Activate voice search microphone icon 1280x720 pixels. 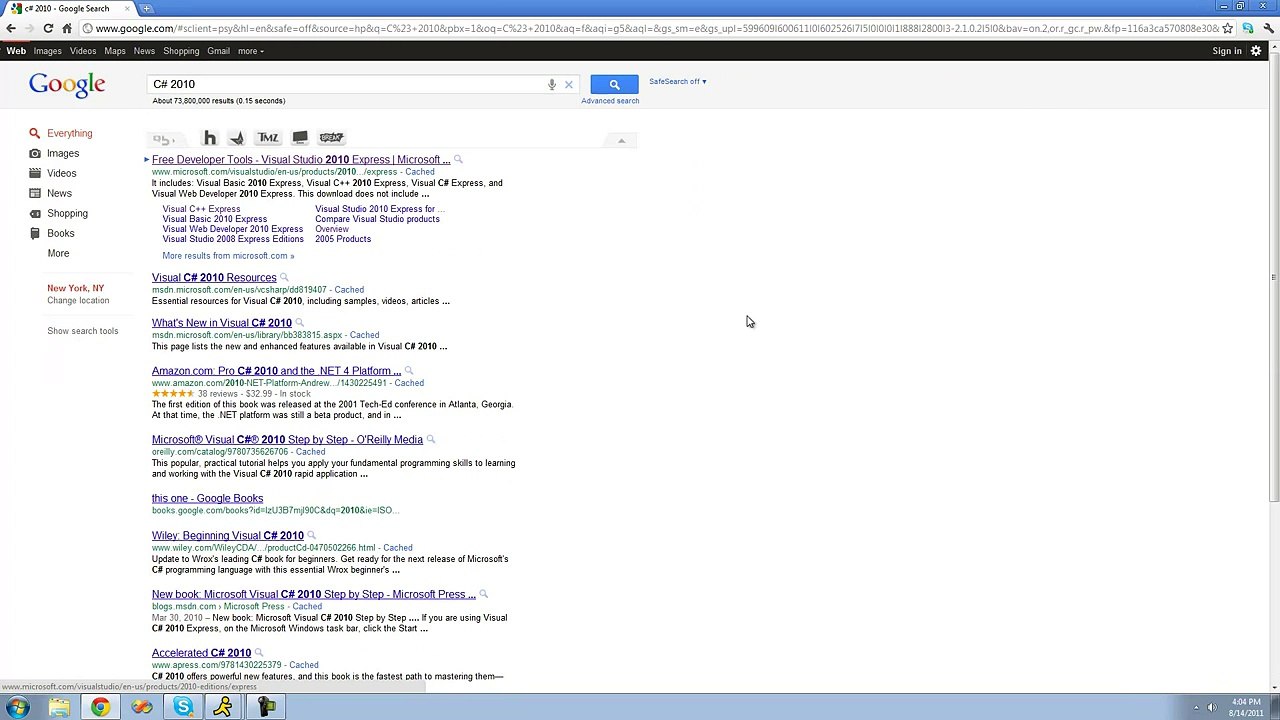tap(551, 84)
